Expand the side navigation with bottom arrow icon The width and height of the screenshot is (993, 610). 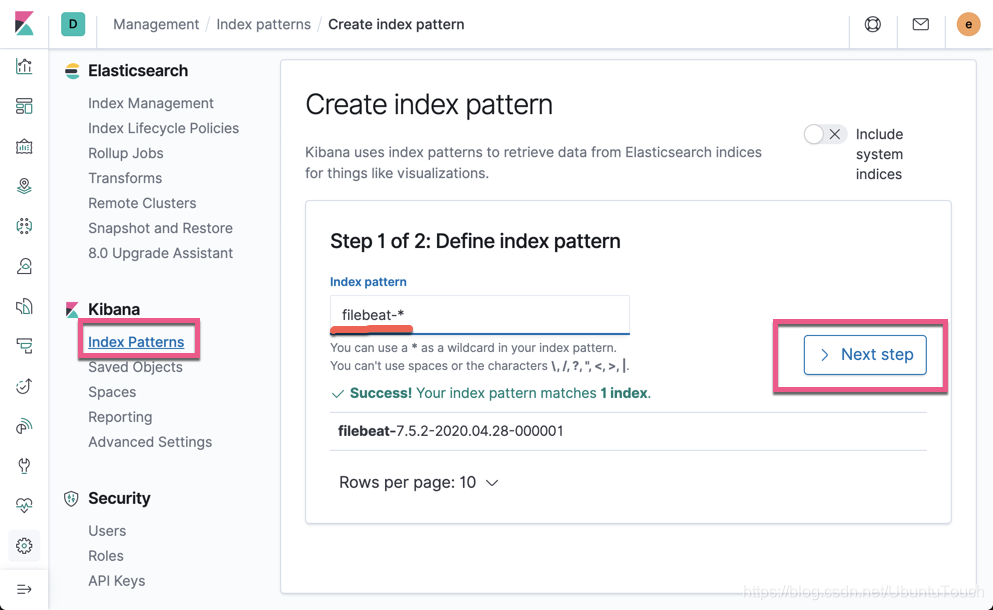coord(24,590)
